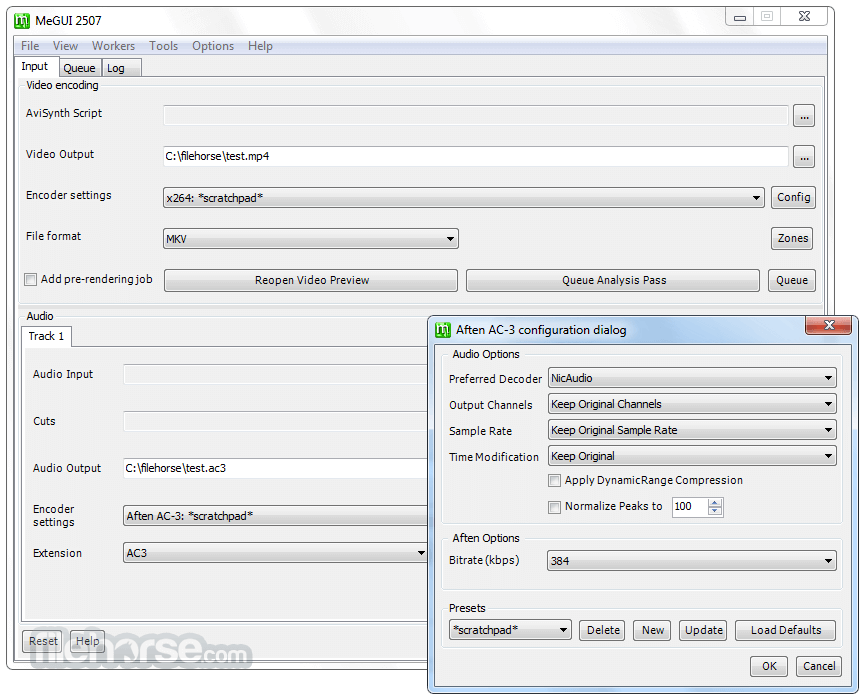
Task: Open the Bitrate (kbps) 384 dropdown
Action: pos(691,561)
